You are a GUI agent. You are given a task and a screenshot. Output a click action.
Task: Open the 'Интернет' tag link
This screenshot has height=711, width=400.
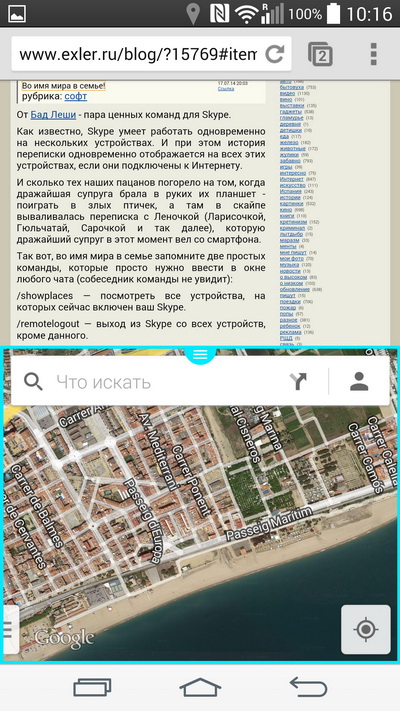coord(291,179)
